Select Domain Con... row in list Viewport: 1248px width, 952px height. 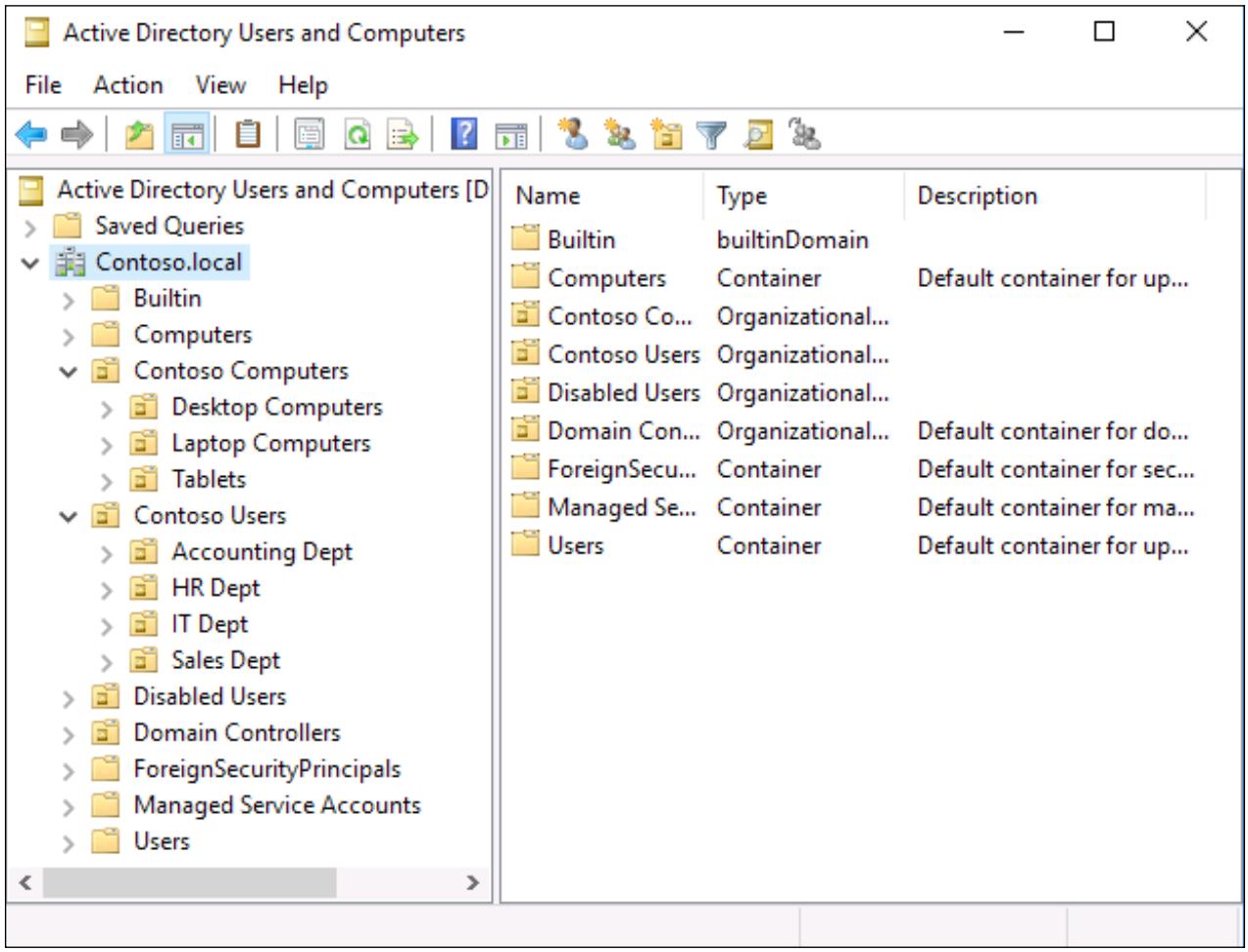coord(856,431)
